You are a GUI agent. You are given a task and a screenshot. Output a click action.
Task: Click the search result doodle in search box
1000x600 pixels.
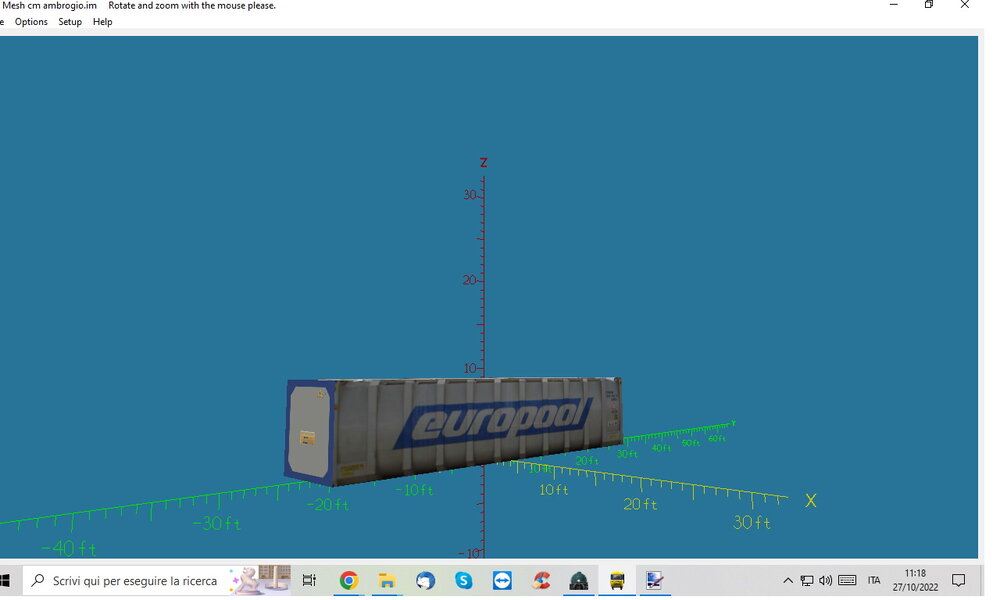(260, 580)
